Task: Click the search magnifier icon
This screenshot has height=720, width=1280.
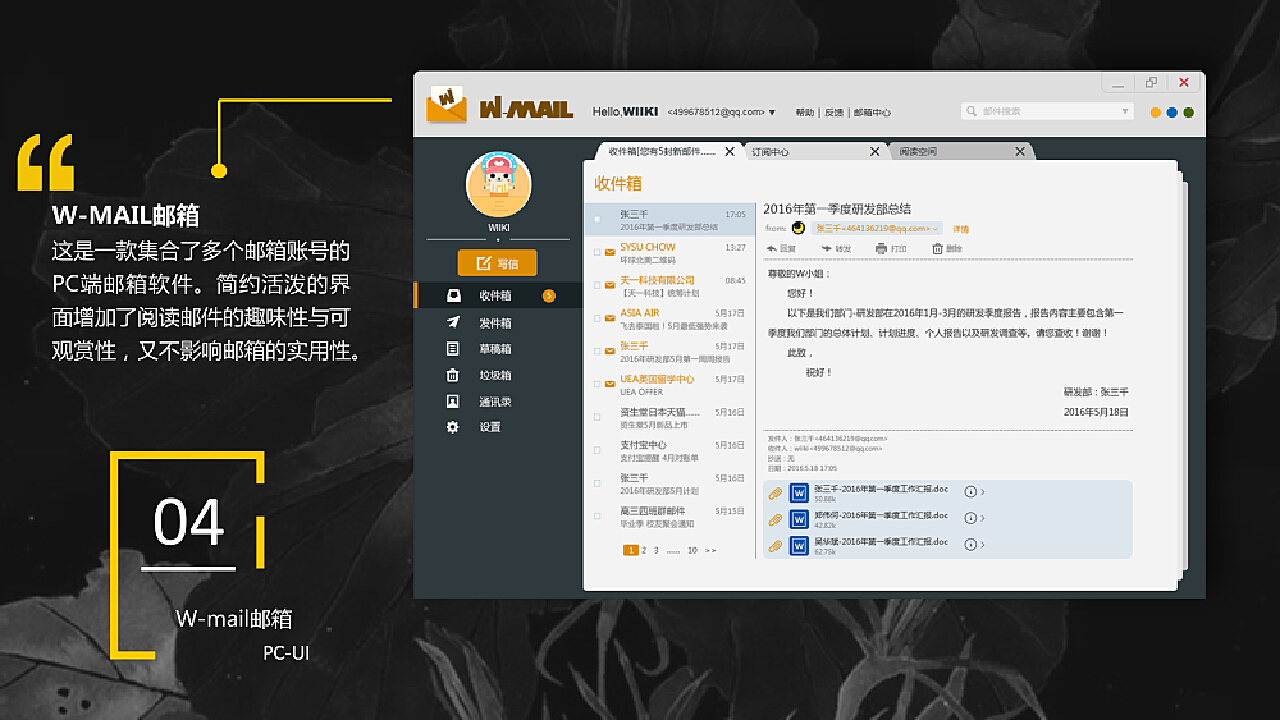Action: click(x=972, y=112)
